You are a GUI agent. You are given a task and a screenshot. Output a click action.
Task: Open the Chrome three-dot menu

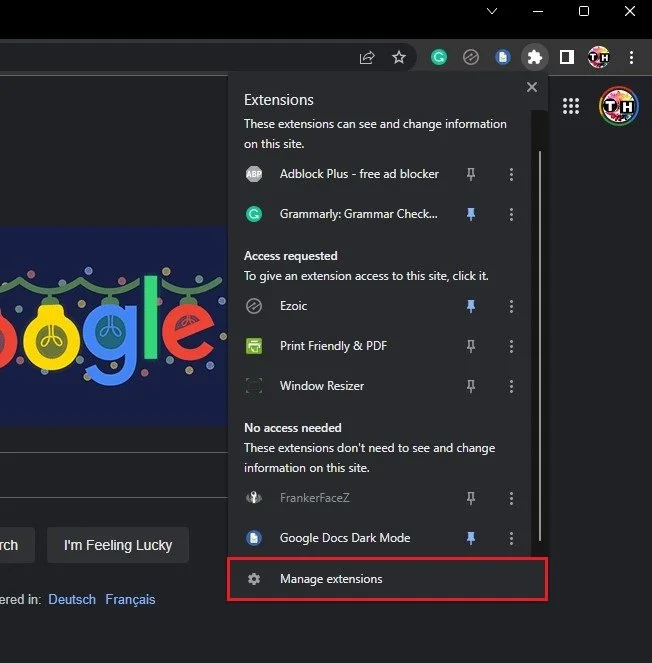[x=631, y=57]
